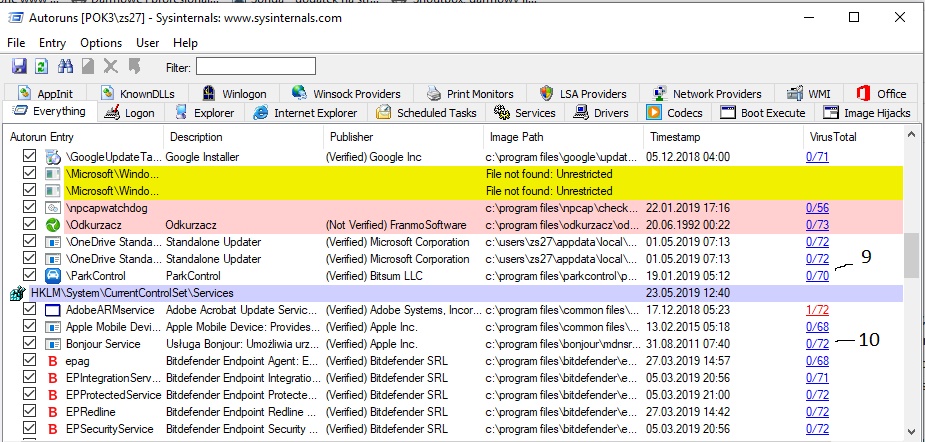The width and height of the screenshot is (925, 442).
Task: Open the Entry menu
Action: (53, 43)
